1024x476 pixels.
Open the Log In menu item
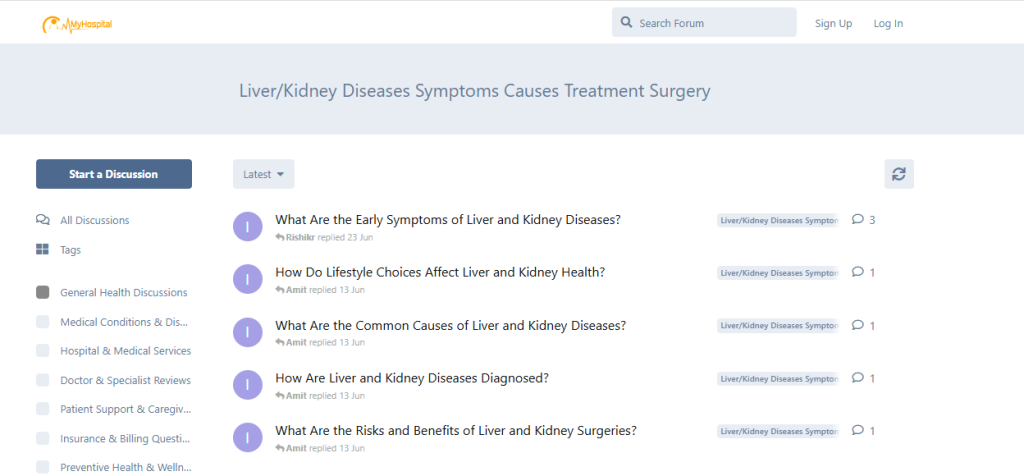888,24
